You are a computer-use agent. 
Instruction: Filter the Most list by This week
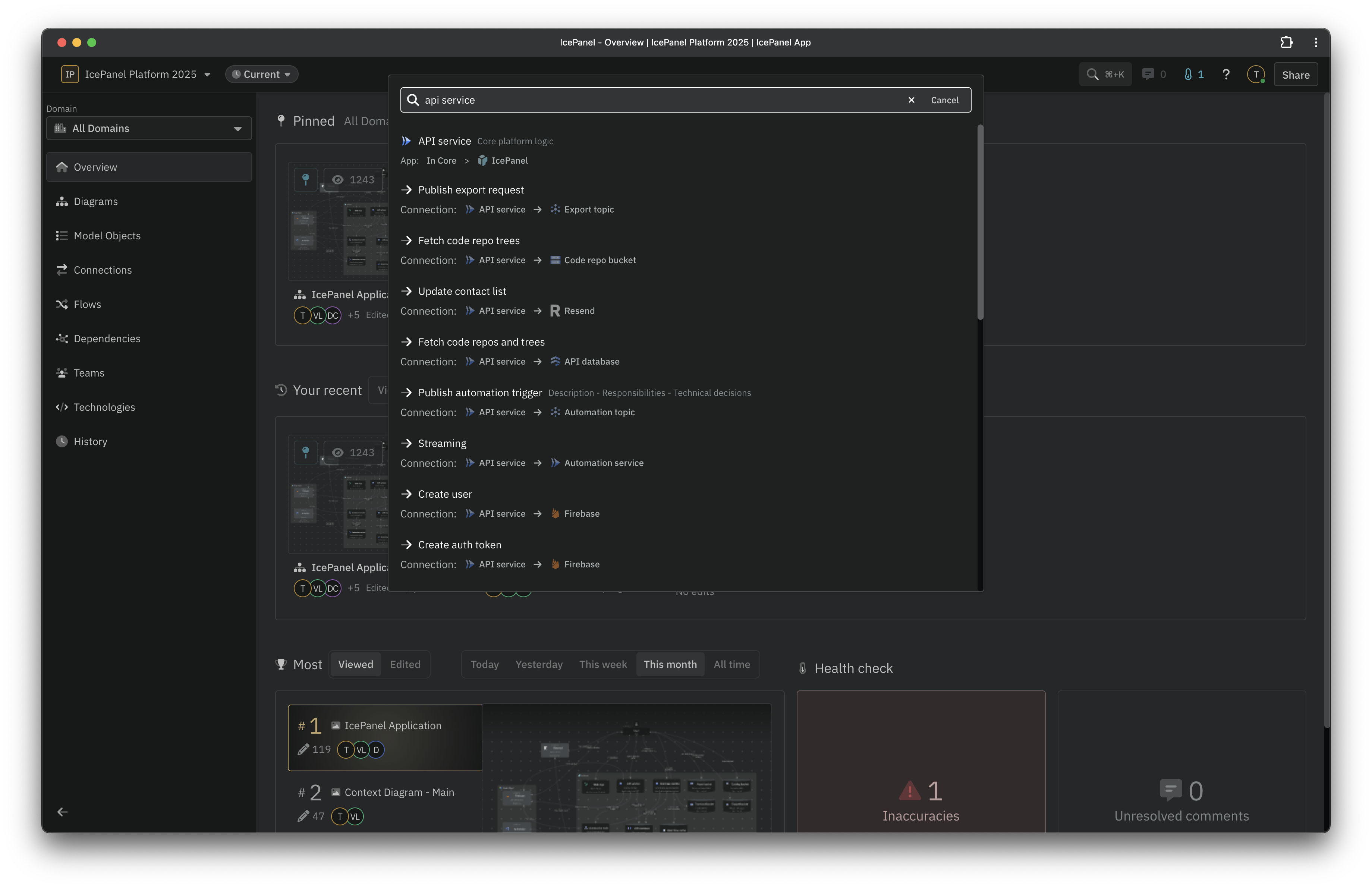(x=603, y=664)
